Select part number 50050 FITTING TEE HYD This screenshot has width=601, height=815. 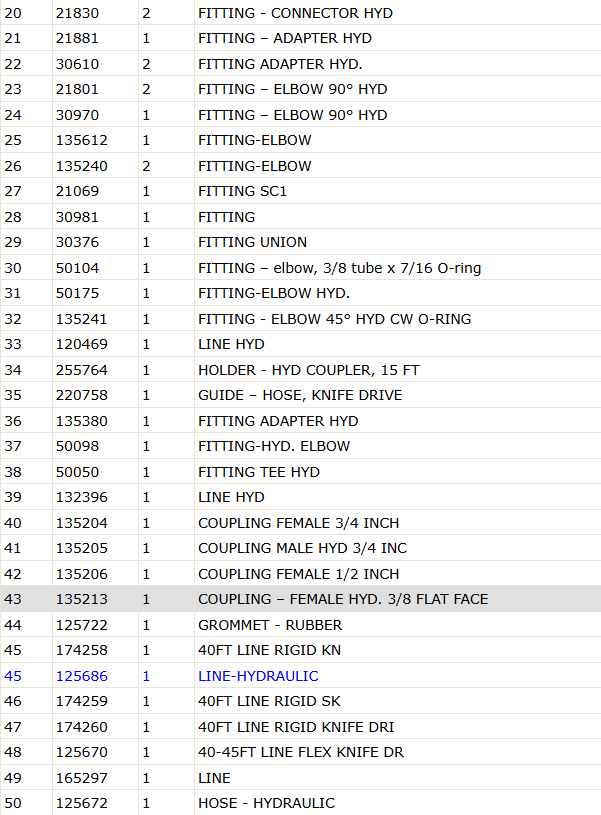pos(77,472)
